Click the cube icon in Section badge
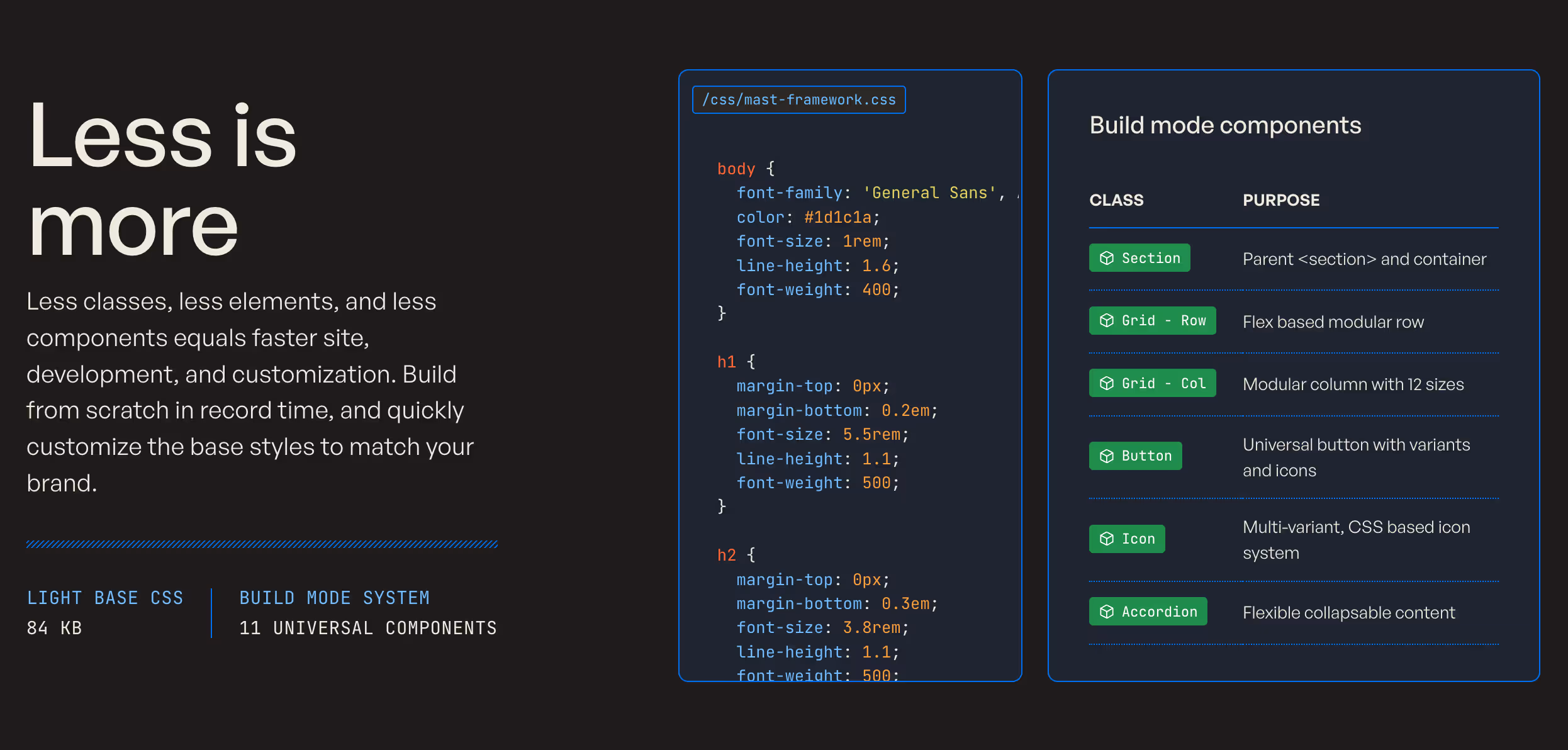Viewport: 1568px width, 750px height. click(x=1106, y=258)
